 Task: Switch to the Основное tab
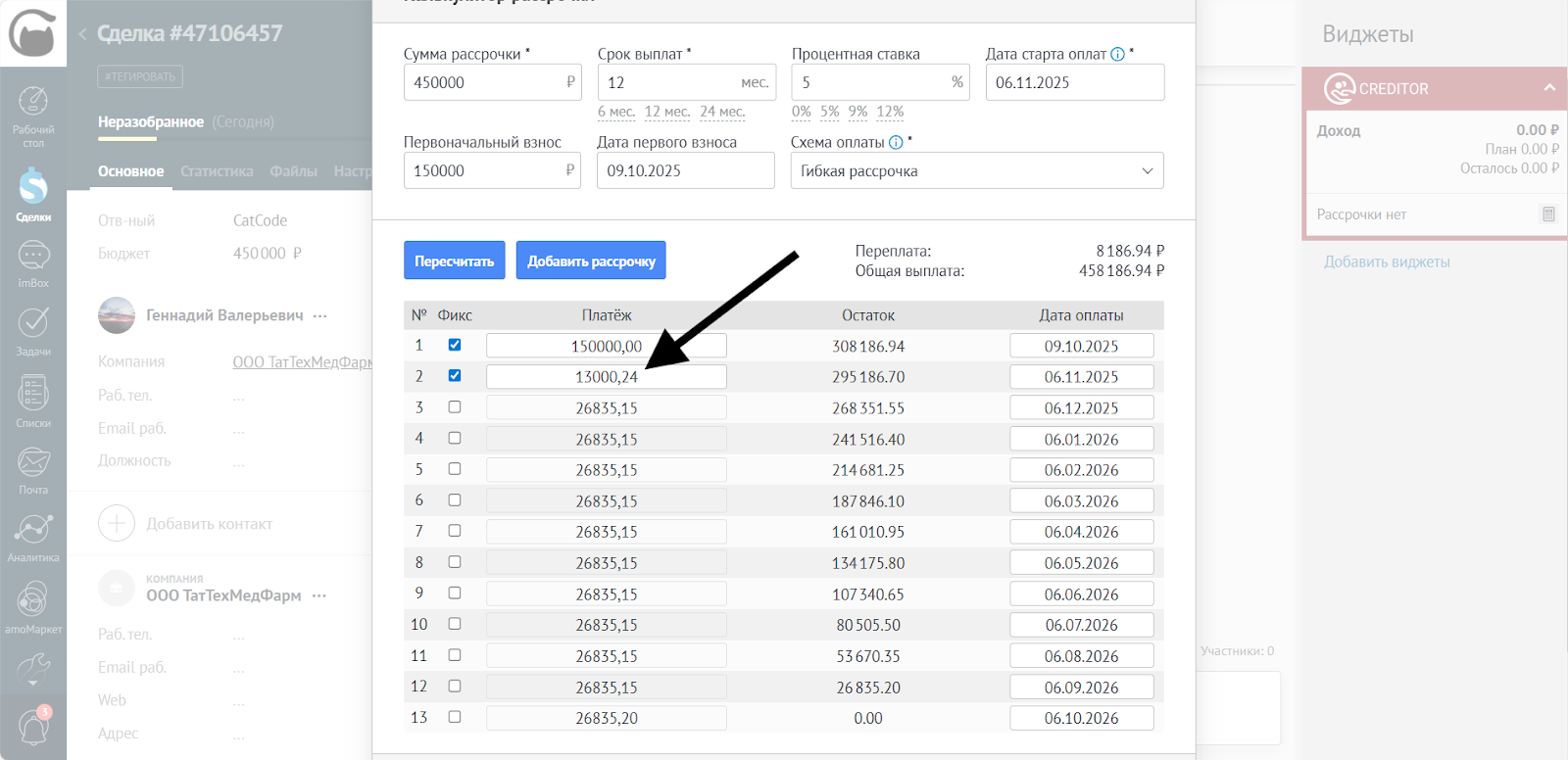(x=130, y=171)
